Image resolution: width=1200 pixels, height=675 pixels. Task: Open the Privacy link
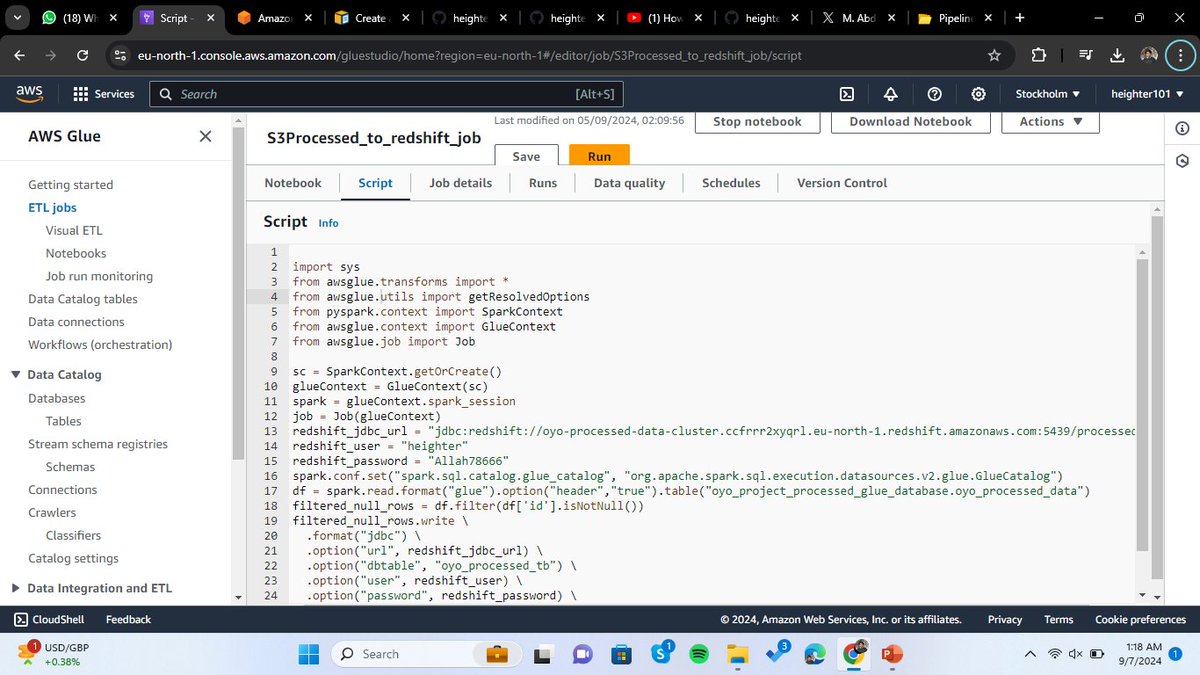(x=1005, y=620)
